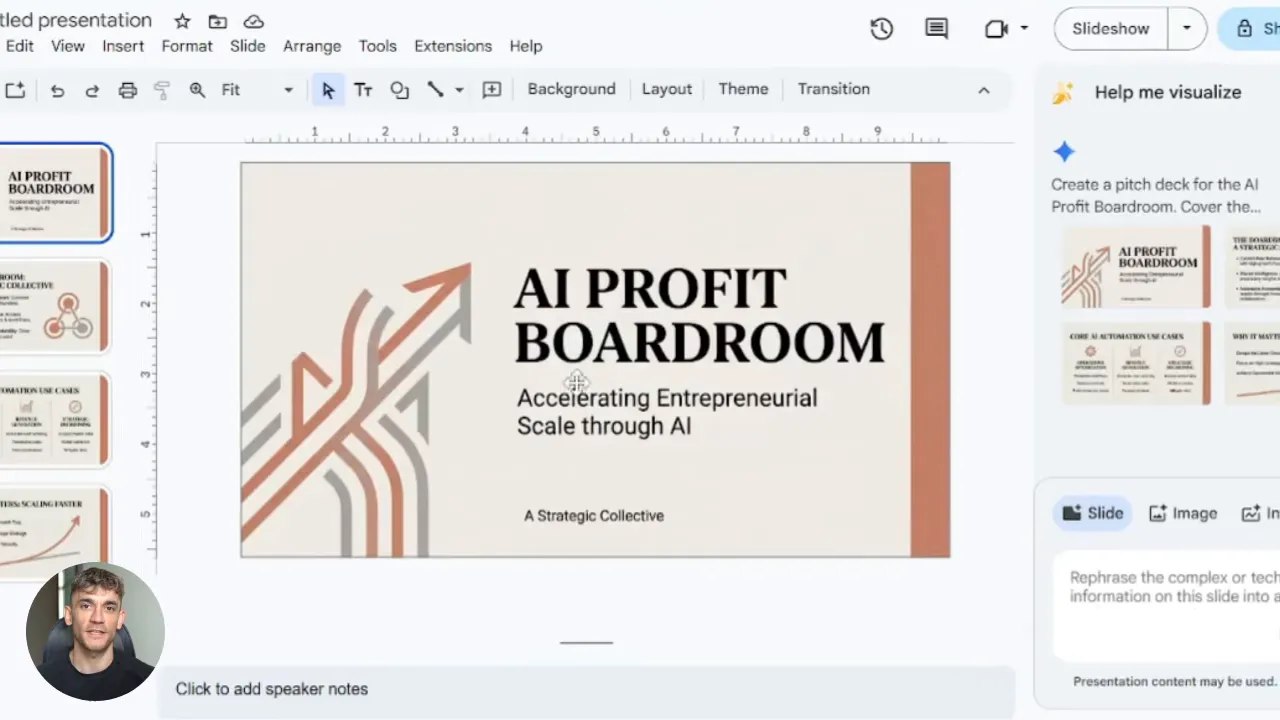The image size is (1280, 720).
Task: Click the presentation title text
Action: click(76, 20)
